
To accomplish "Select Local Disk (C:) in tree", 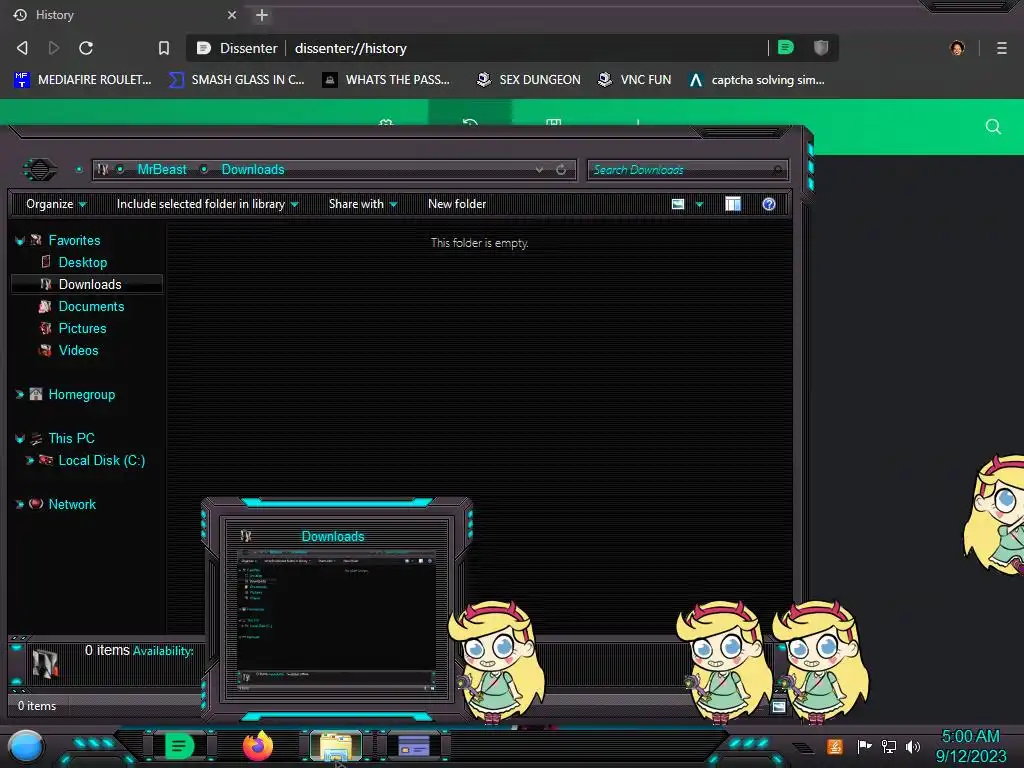I will (102, 460).
